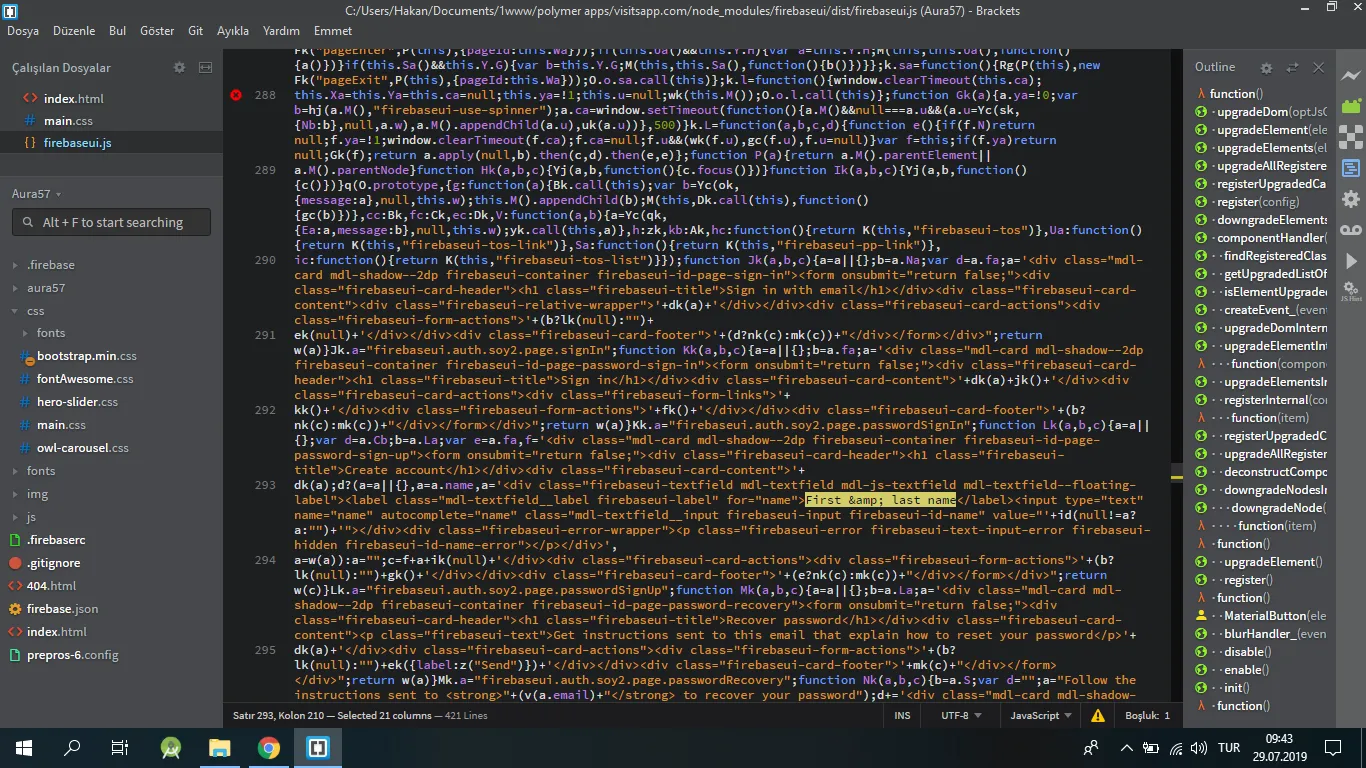
Task: Click the indent size value 1
Action: coord(1167,716)
